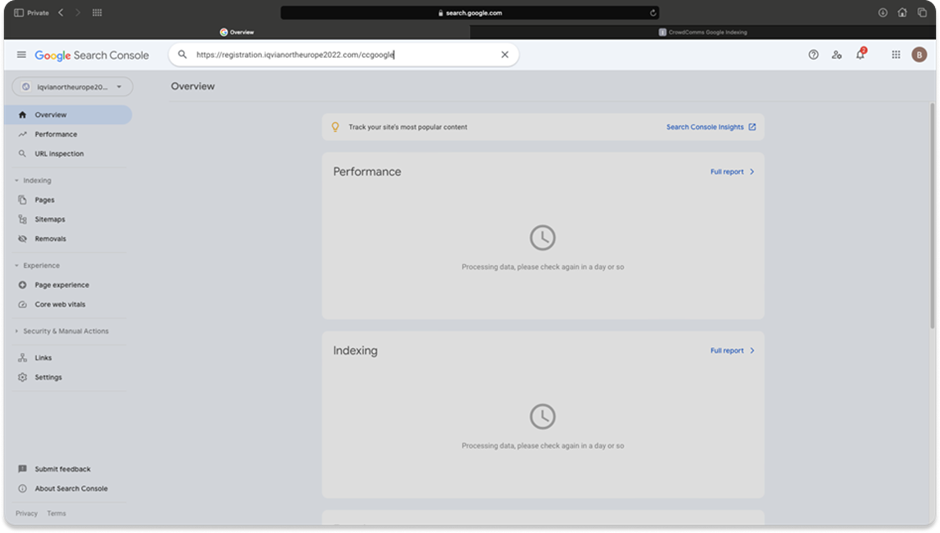
Task: Select Performance in the sidebar
Action: pos(56,134)
